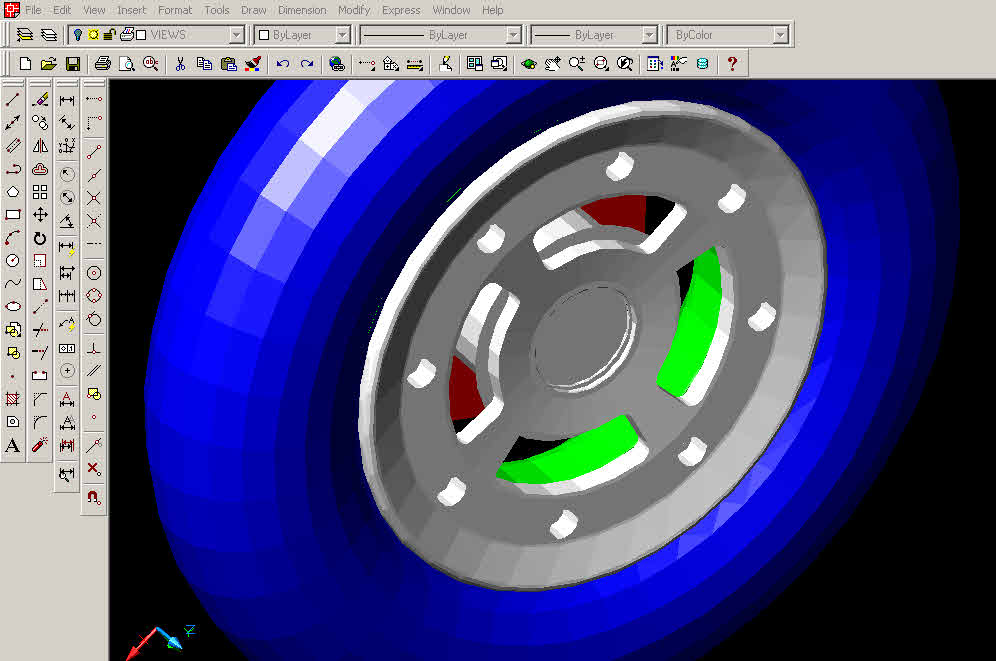Undo the last action
This screenshot has height=661, width=996.
(283, 63)
